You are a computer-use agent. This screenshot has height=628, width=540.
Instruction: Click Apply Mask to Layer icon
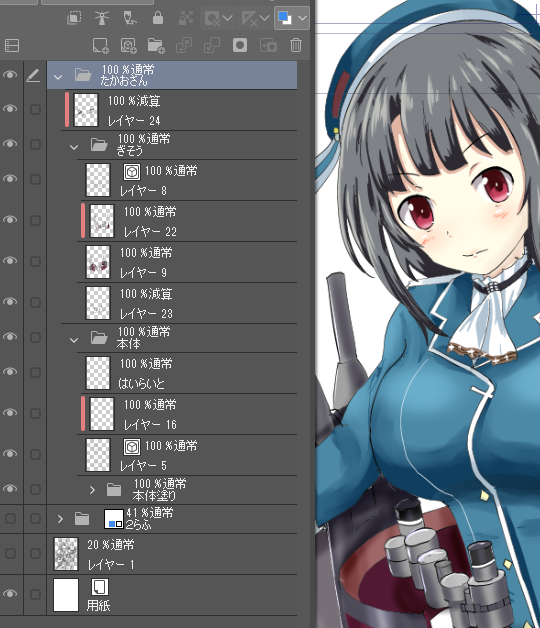pyautogui.click(x=268, y=45)
